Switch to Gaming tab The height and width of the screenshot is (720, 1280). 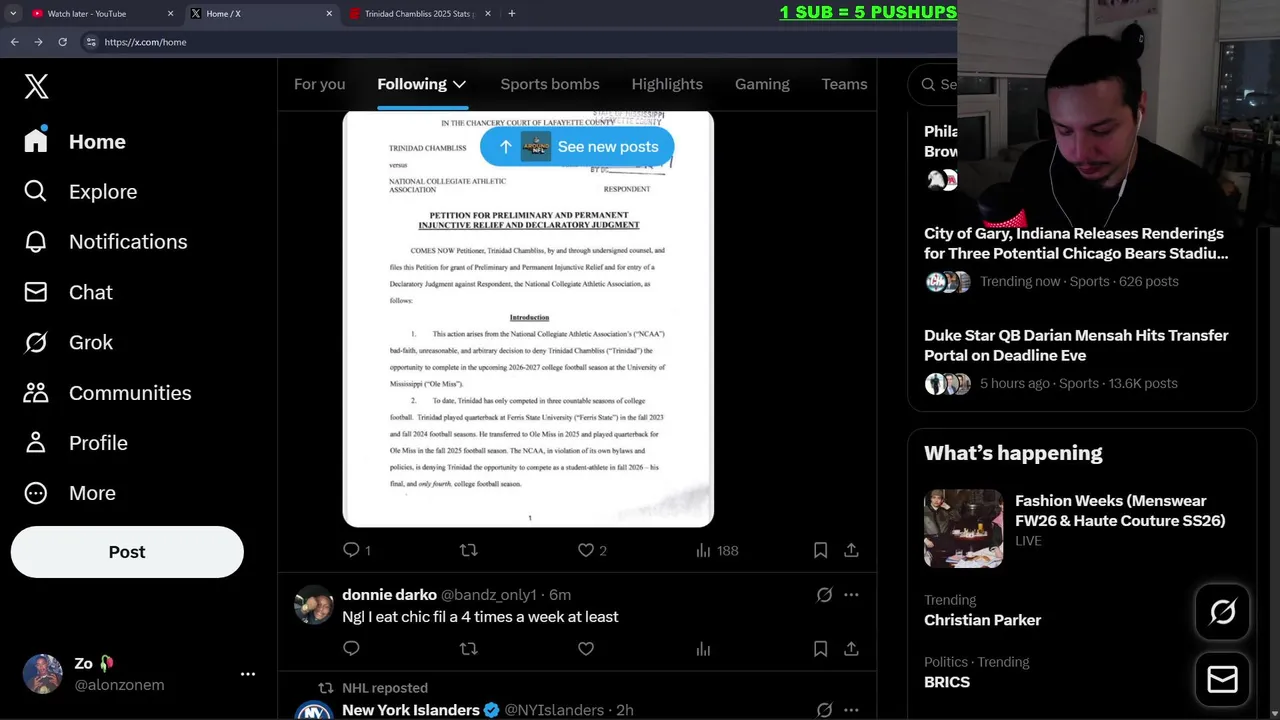point(762,84)
